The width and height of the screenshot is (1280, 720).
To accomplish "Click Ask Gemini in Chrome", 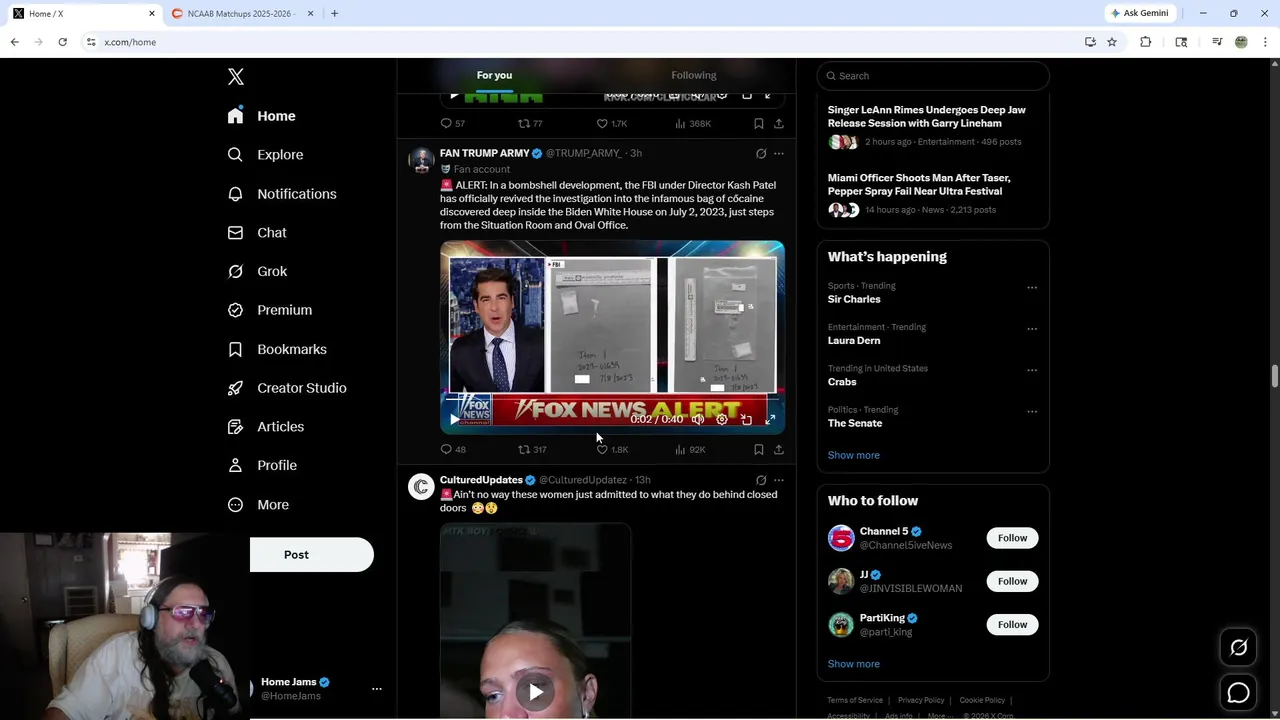I will click(1139, 13).
